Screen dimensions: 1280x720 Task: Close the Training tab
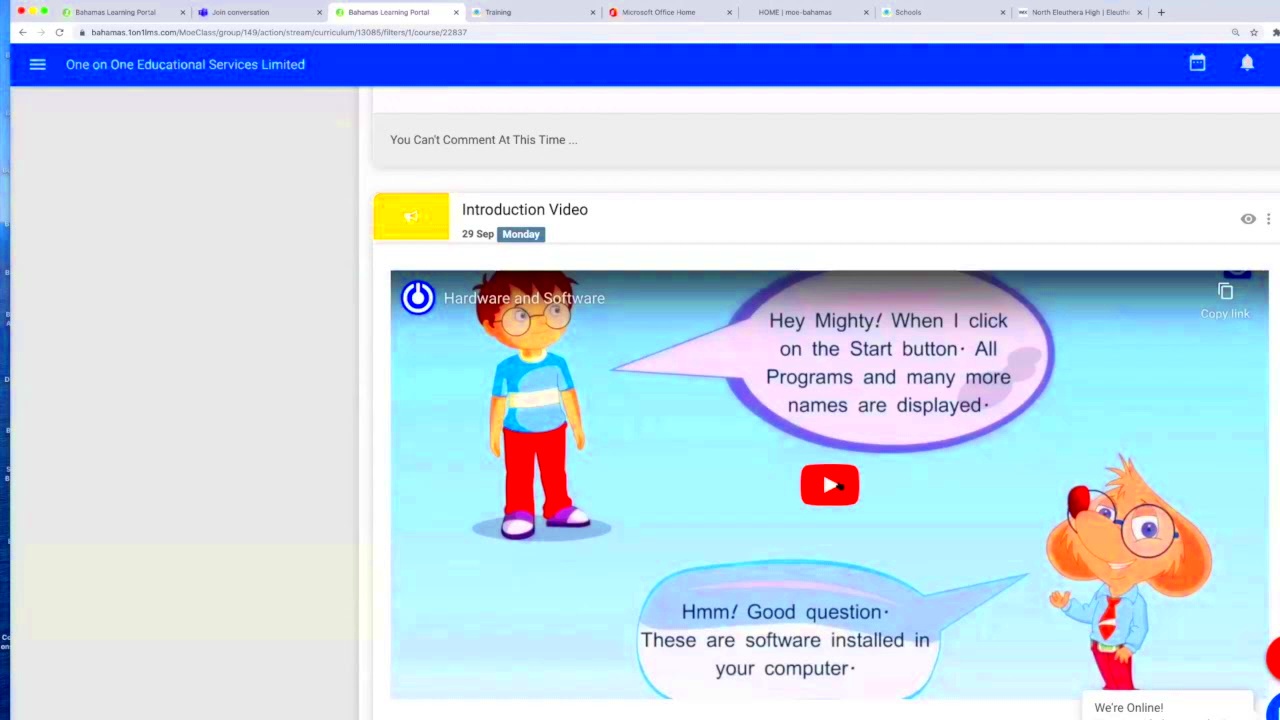click(x=593, y=13)
